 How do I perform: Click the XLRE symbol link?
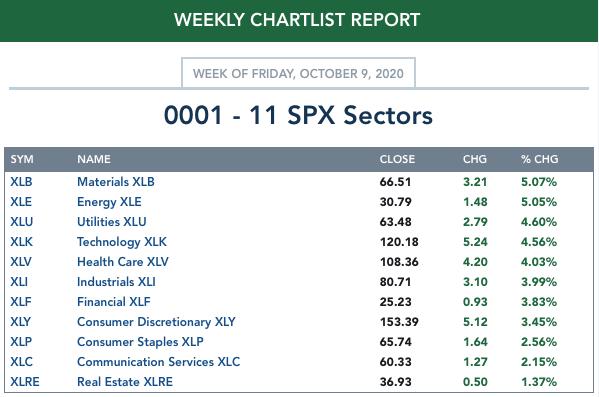pyautogui.click(x=24, y=382)
